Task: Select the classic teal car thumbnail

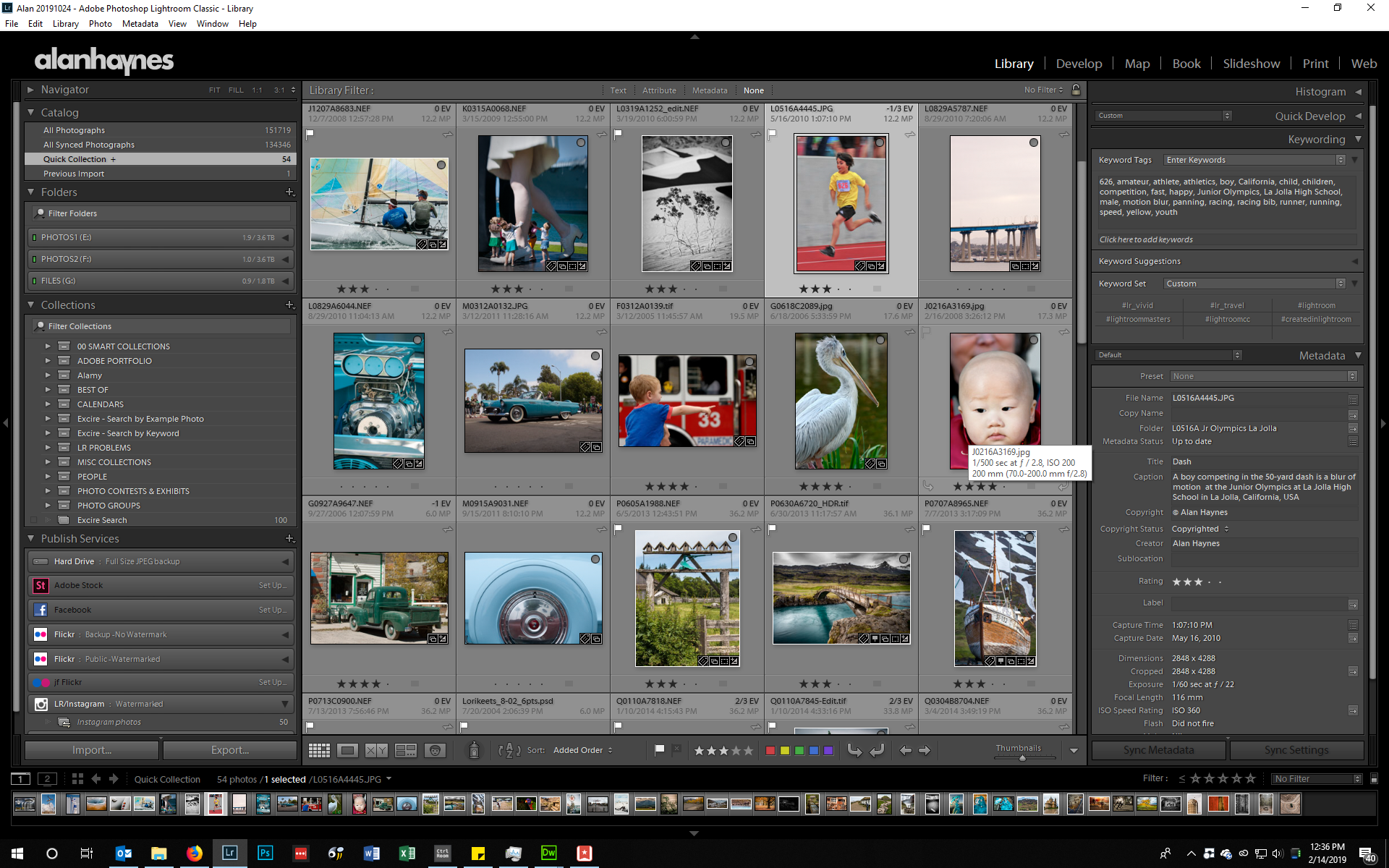Action: click(x=533, y=400)
